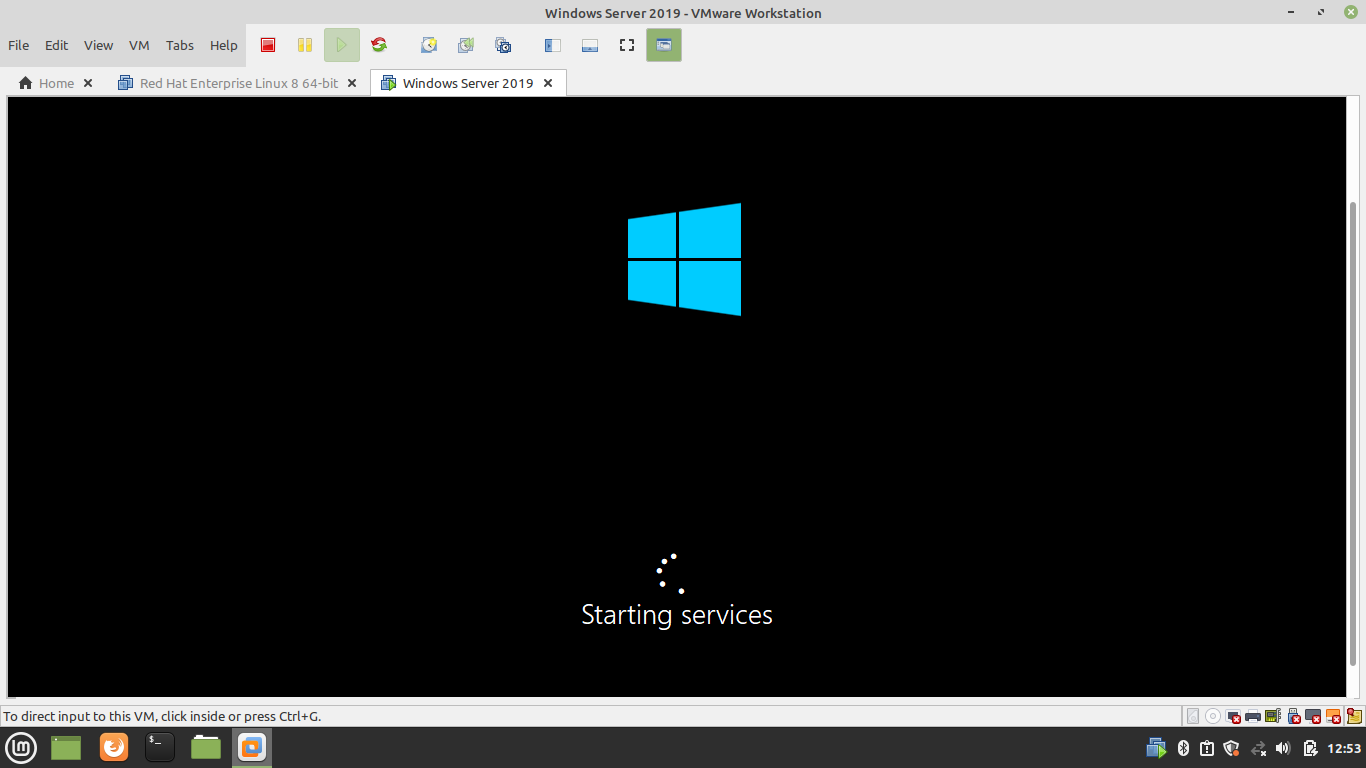
Task: Suspend the VM with the yellow pause icon
Action: [x=305, y=45]
